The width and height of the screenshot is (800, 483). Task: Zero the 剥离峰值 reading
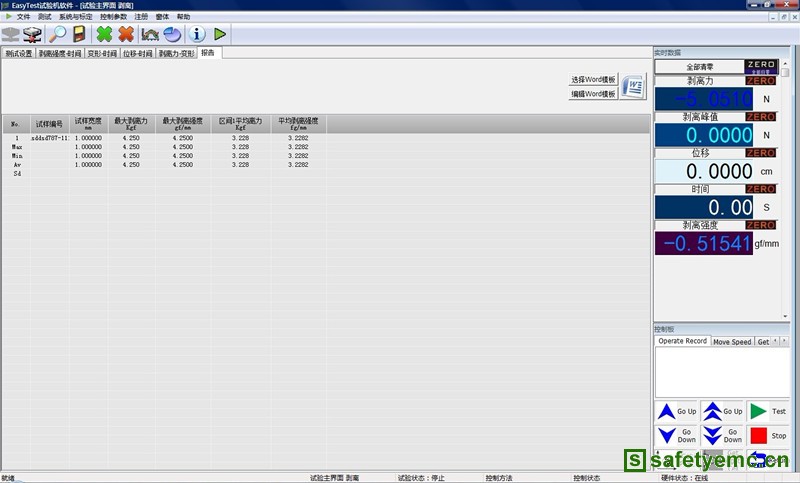click(761, 117)
